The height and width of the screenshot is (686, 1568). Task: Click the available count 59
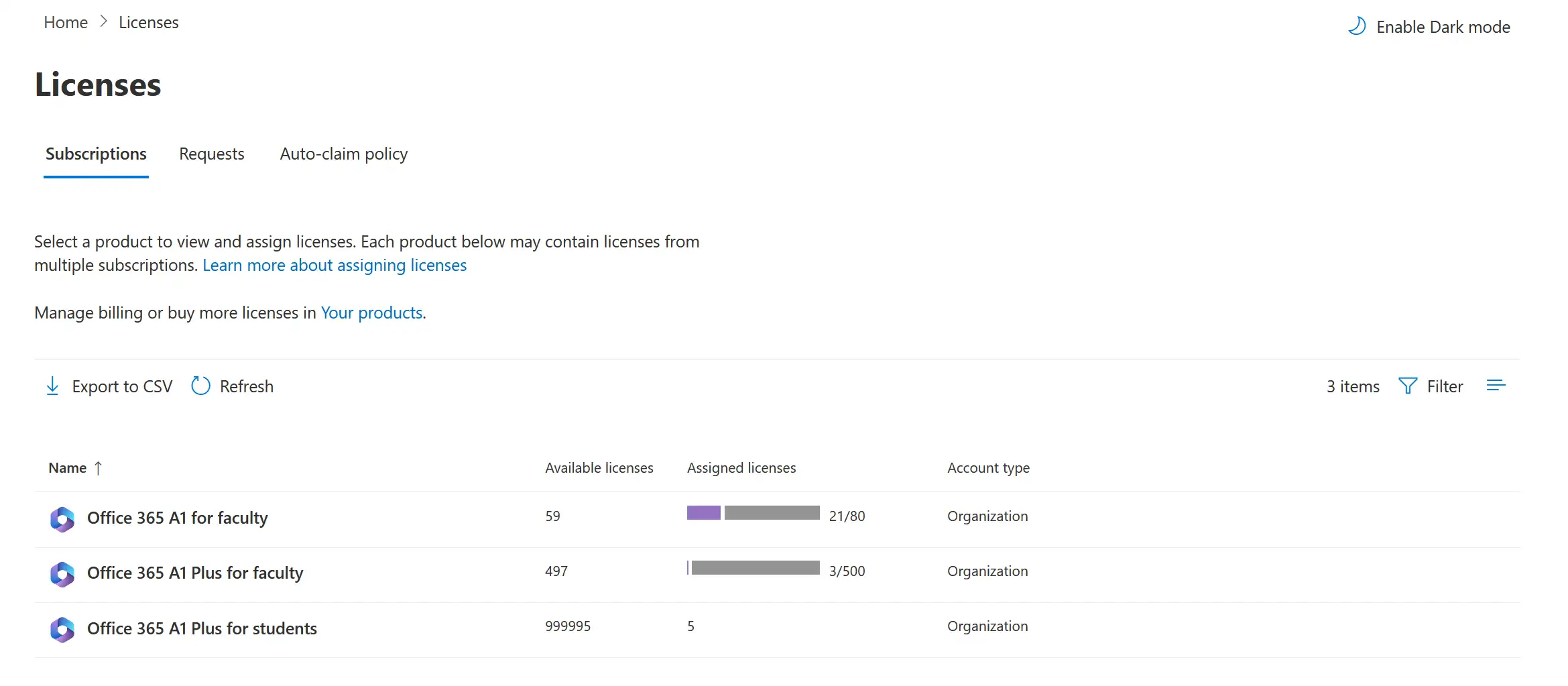tap(552, 516)
